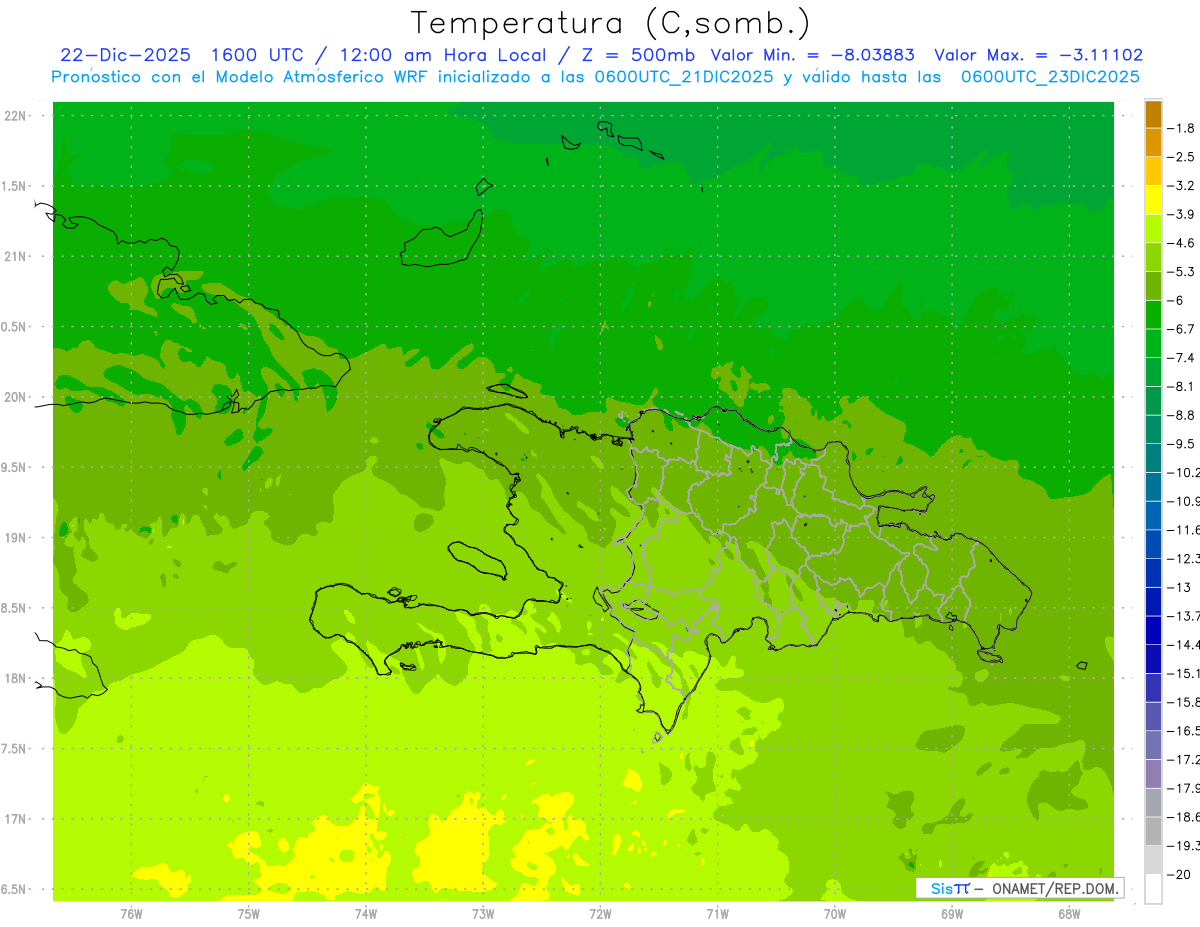Click the '72W' longitude label
The height and width of the screenshot is (927, 1200).
(x=601, y=913)
